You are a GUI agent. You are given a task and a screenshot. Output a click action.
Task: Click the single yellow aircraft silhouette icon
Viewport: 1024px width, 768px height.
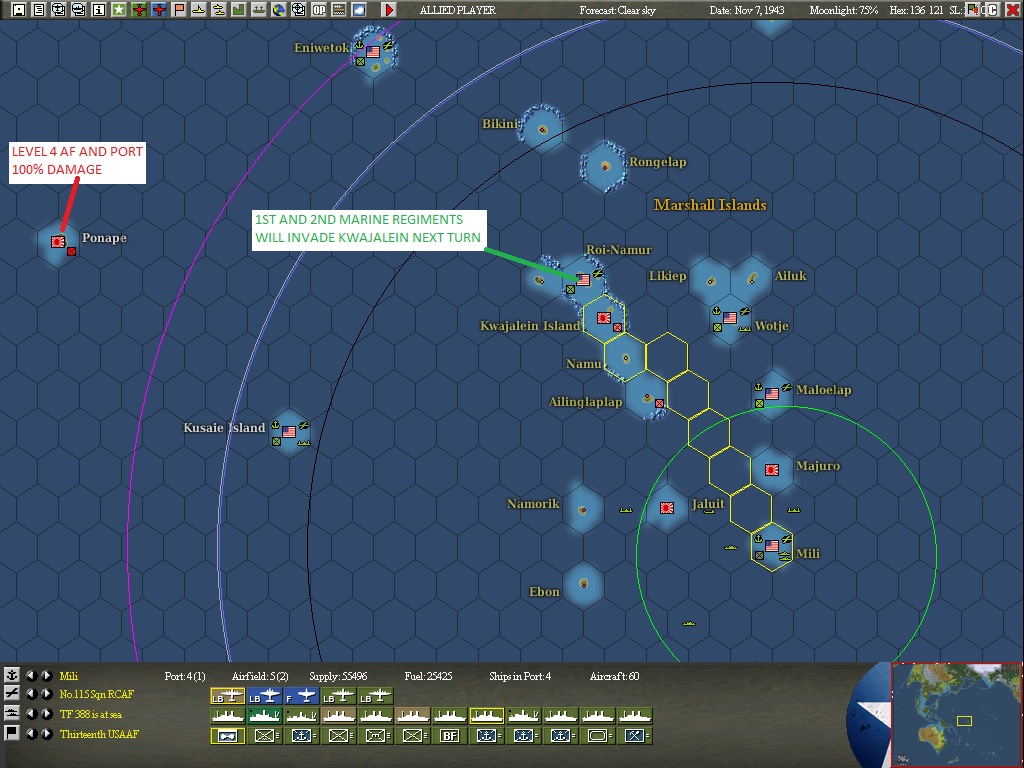click(x=199, y=10)
